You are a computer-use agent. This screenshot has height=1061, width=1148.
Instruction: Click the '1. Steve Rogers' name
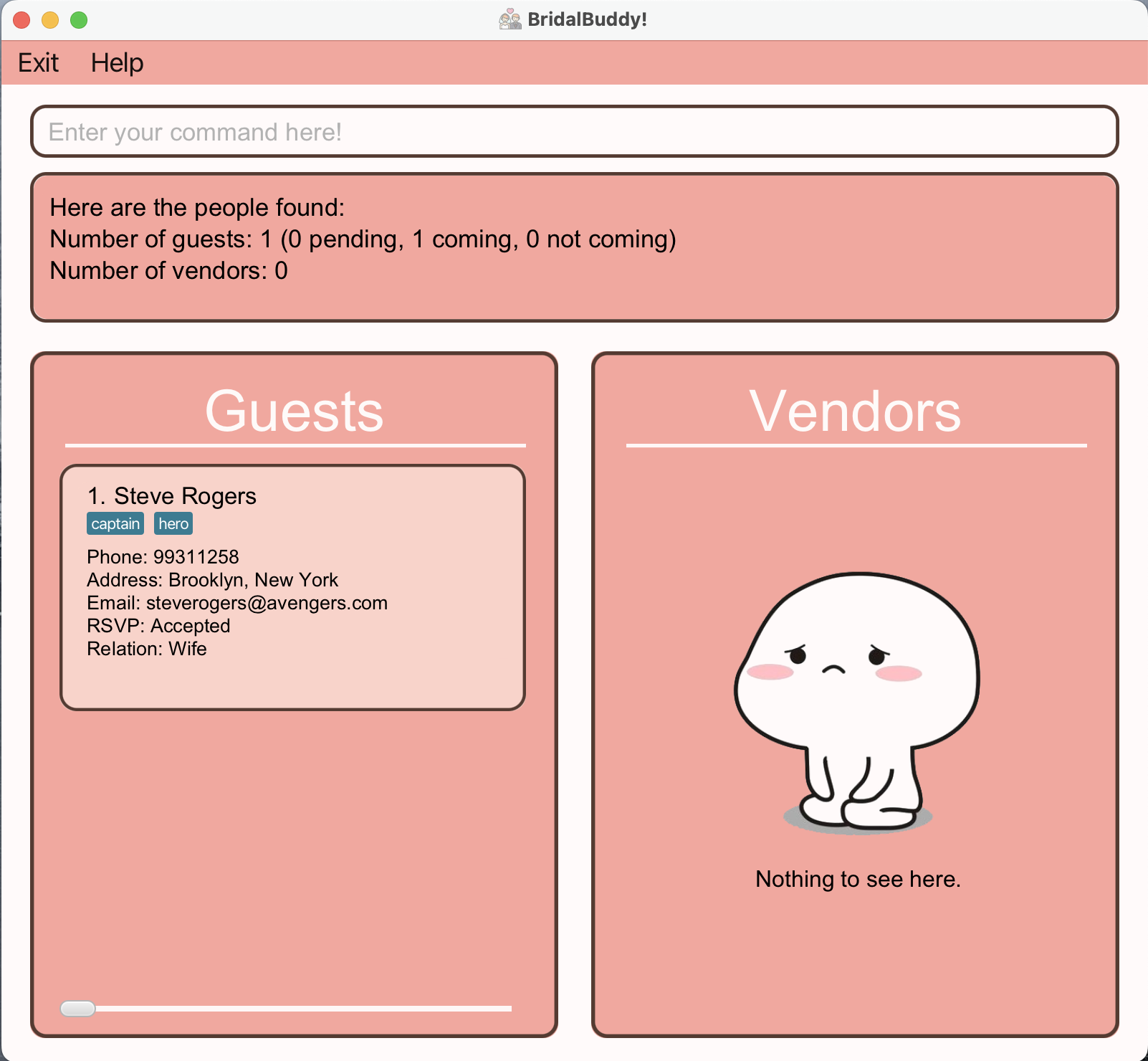tap(171, 496)
